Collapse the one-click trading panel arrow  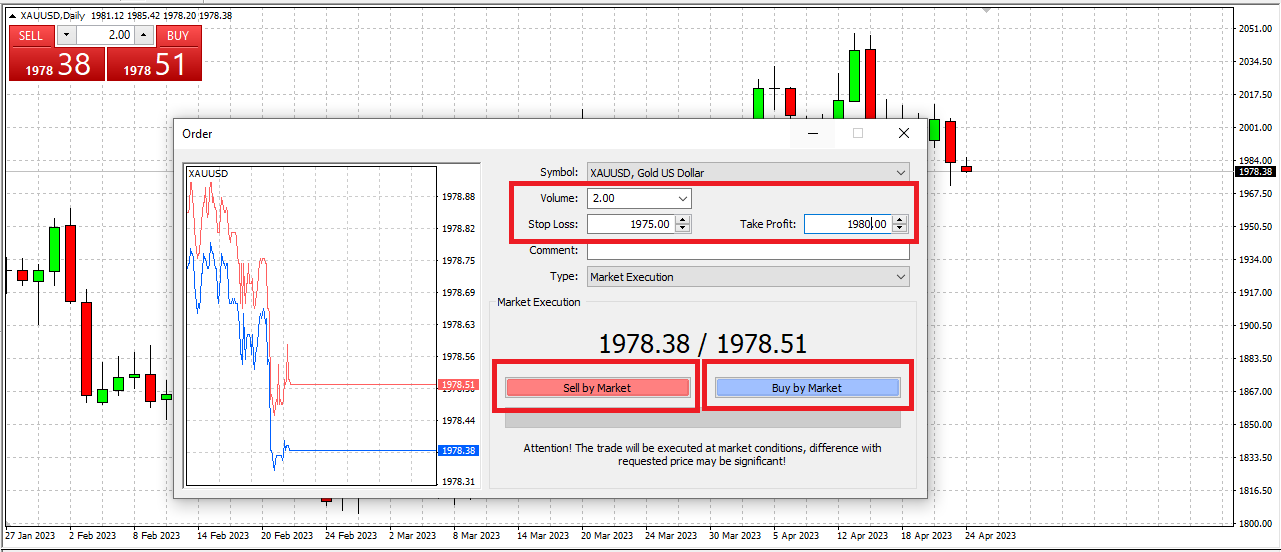12,17
